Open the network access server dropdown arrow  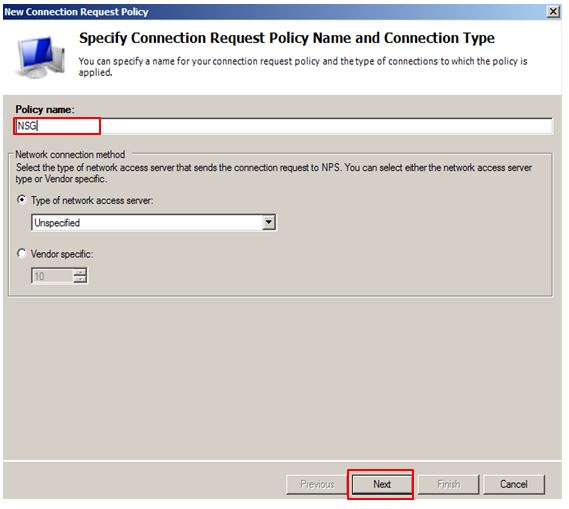pos(268,222)
